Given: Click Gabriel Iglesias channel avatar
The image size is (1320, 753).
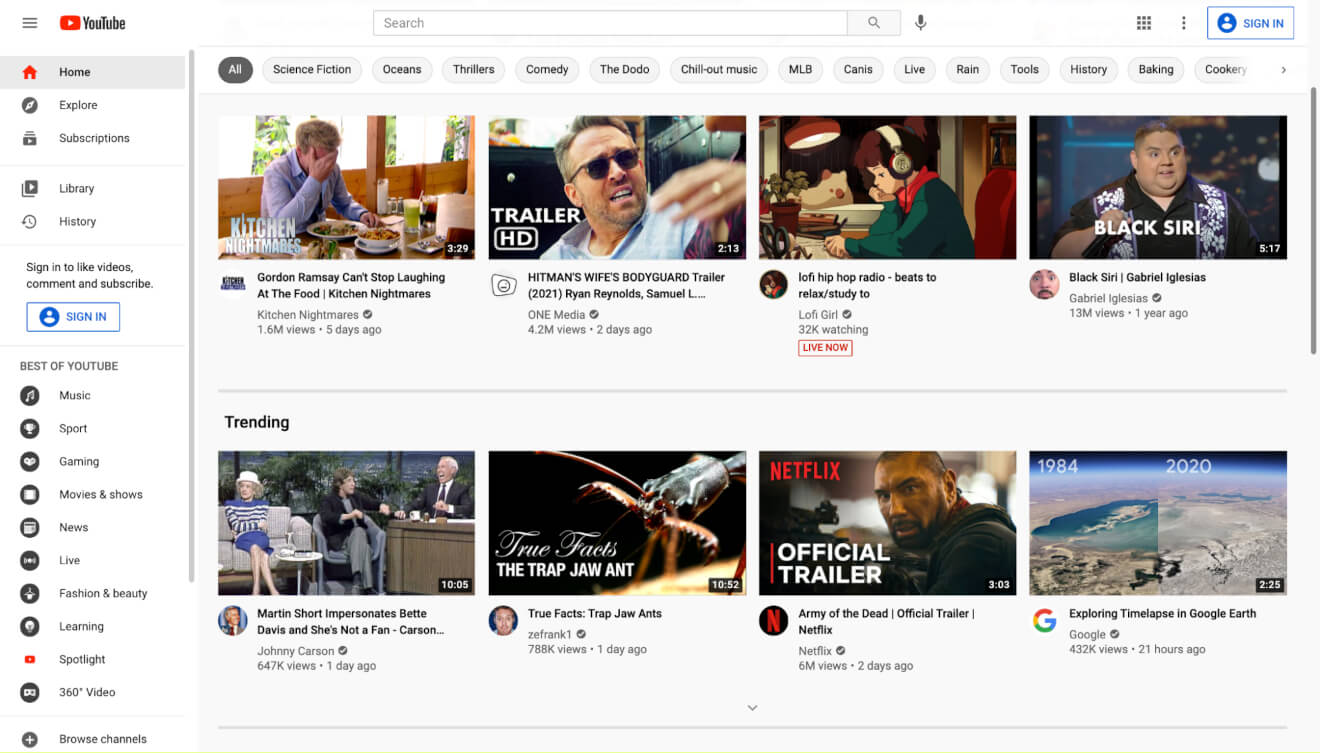Looking at the screenshot, I should point(1044,284).
